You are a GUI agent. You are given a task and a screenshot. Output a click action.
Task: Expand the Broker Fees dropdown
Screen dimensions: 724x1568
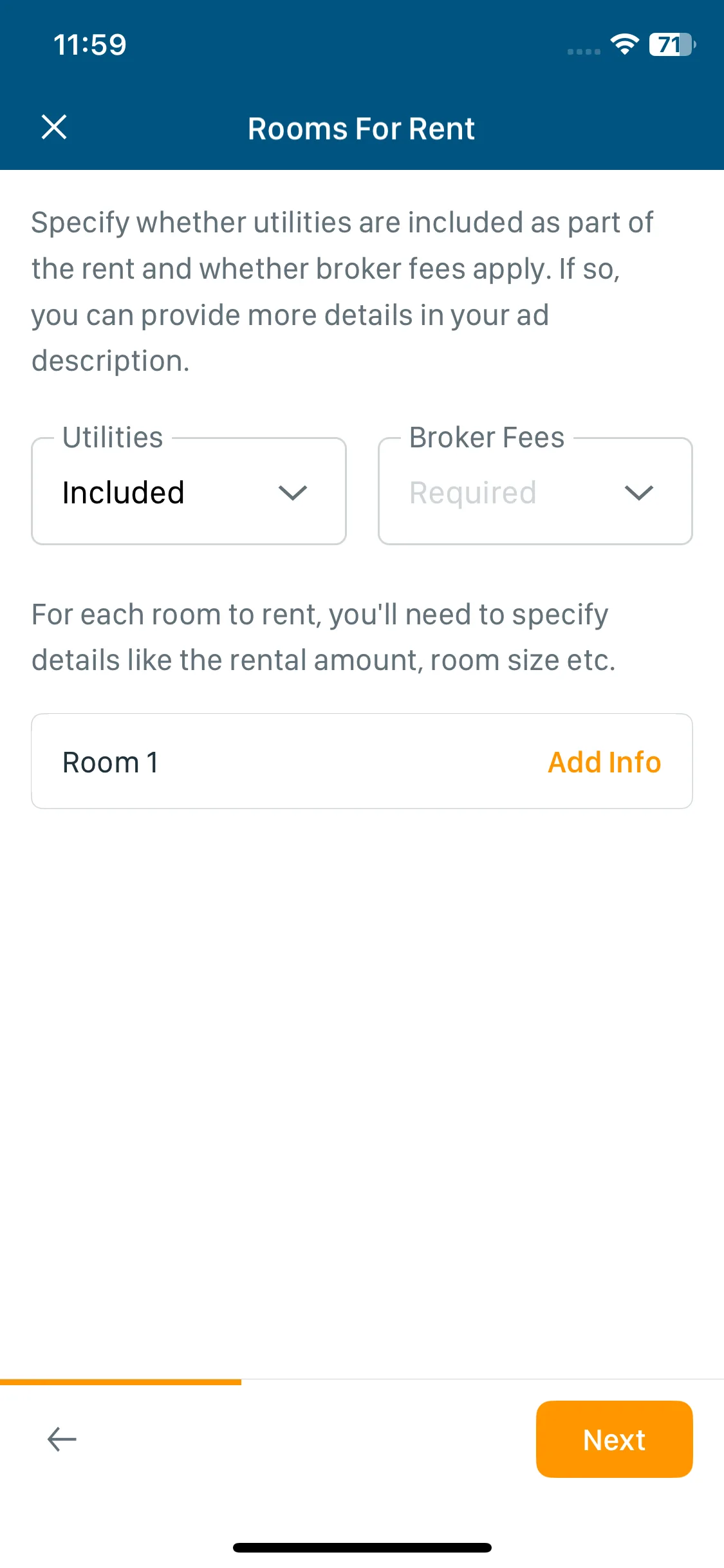pyautogui.click(x=535, y=492)
